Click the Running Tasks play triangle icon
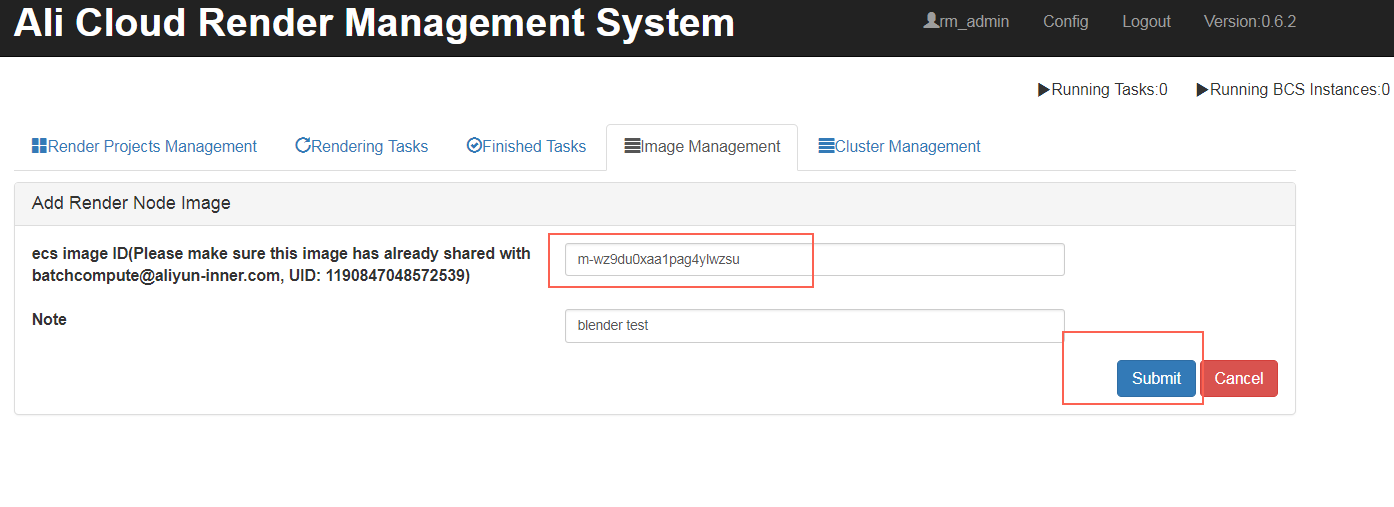The height and width of the screenshot is (507, 1394). (1044, 90)
